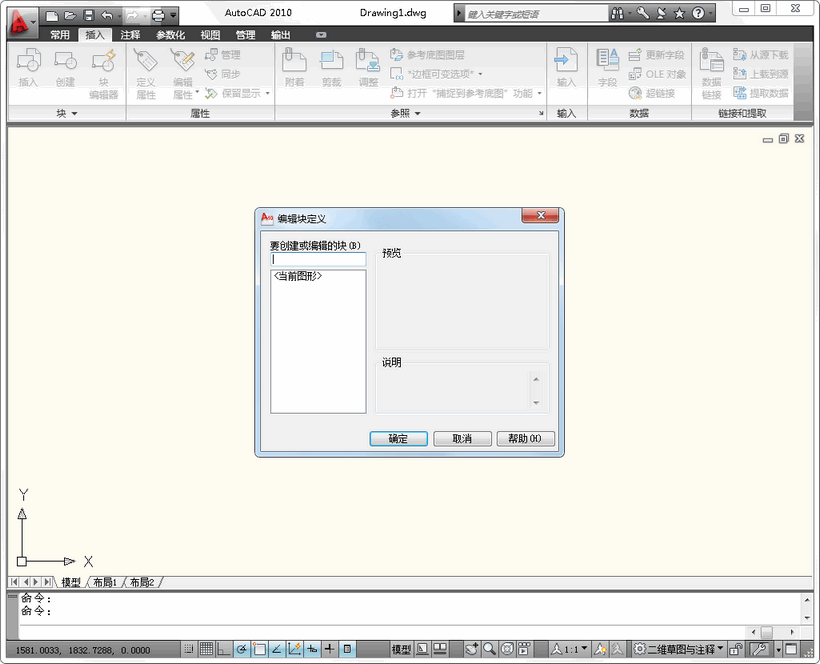The height and width of the screenshot is (664, 820).
Task: Open the AutoCAD application menu button
Action: click(x=20, y=17)
